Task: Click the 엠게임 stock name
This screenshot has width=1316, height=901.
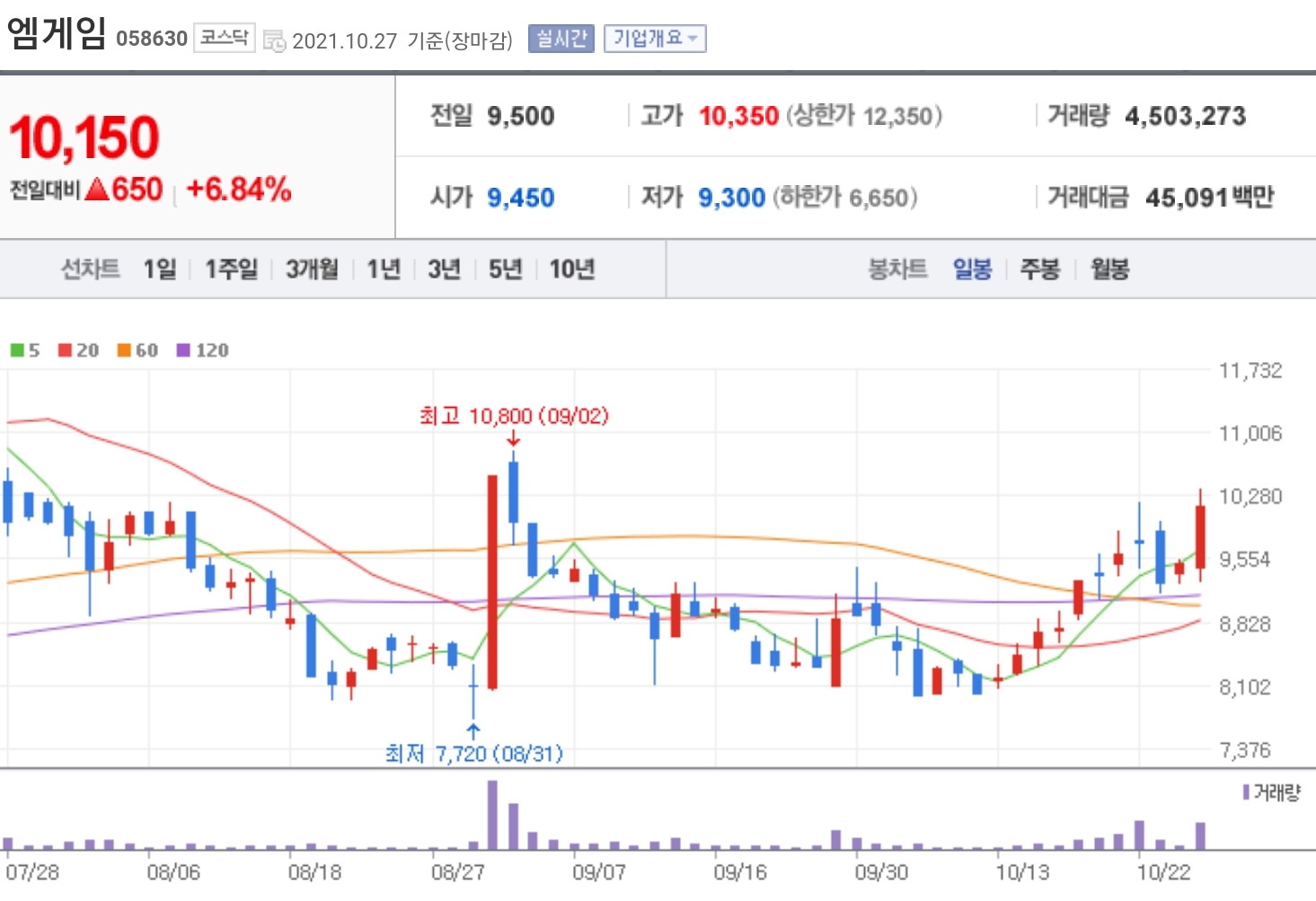Action: point(57,34)
